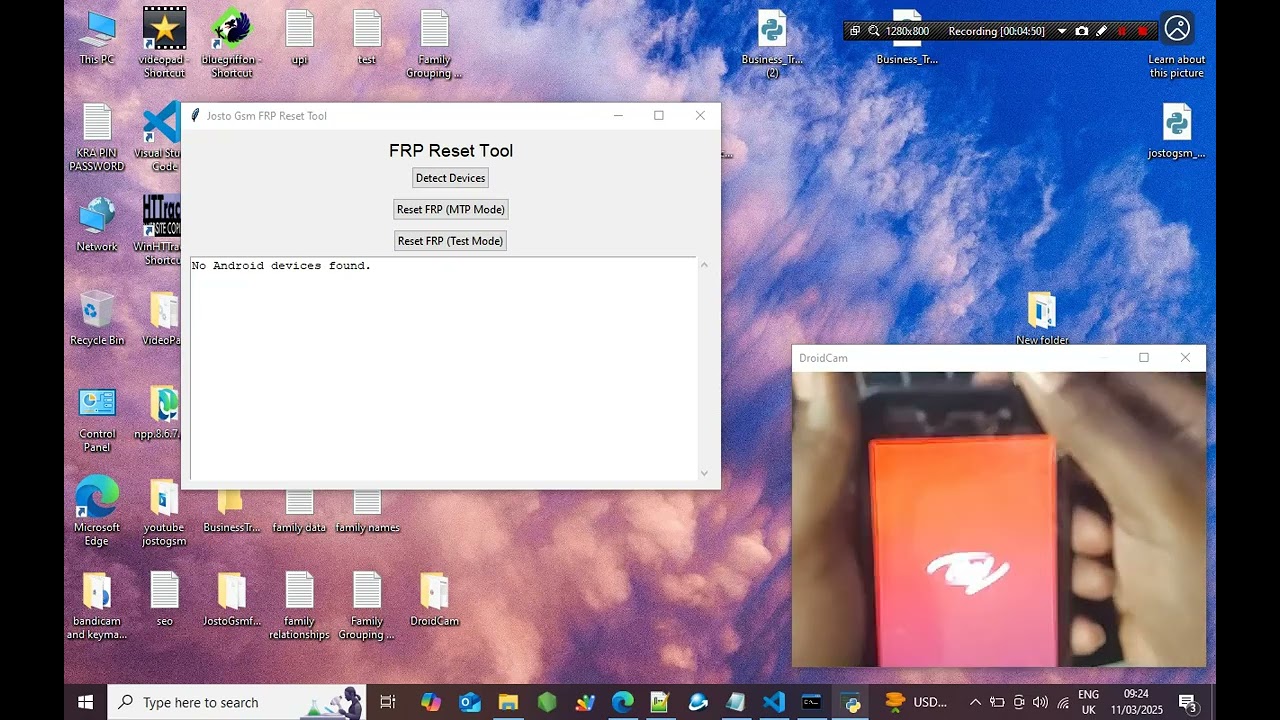Open Business_Tr (2) Python file icon
The width and height of the screenshot is (1280, 720).
click(x=772, y=44)
